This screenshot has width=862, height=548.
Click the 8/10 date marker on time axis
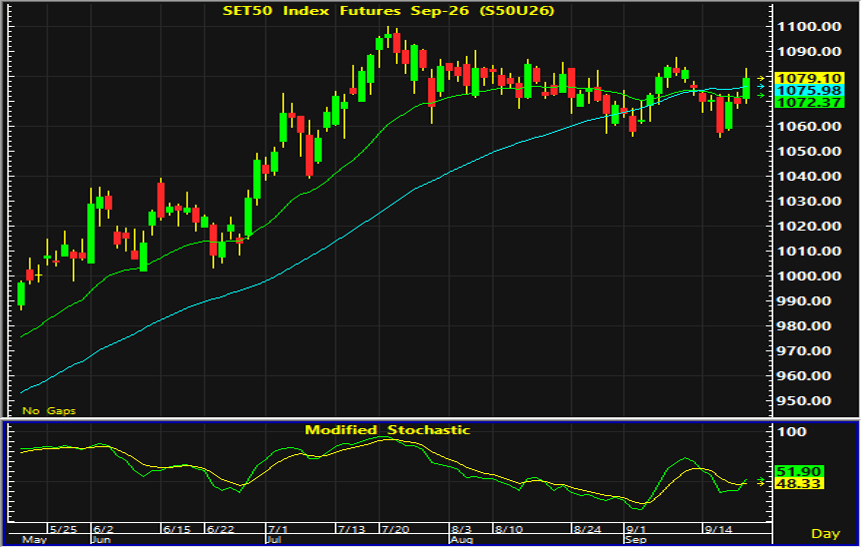point(509,529)
